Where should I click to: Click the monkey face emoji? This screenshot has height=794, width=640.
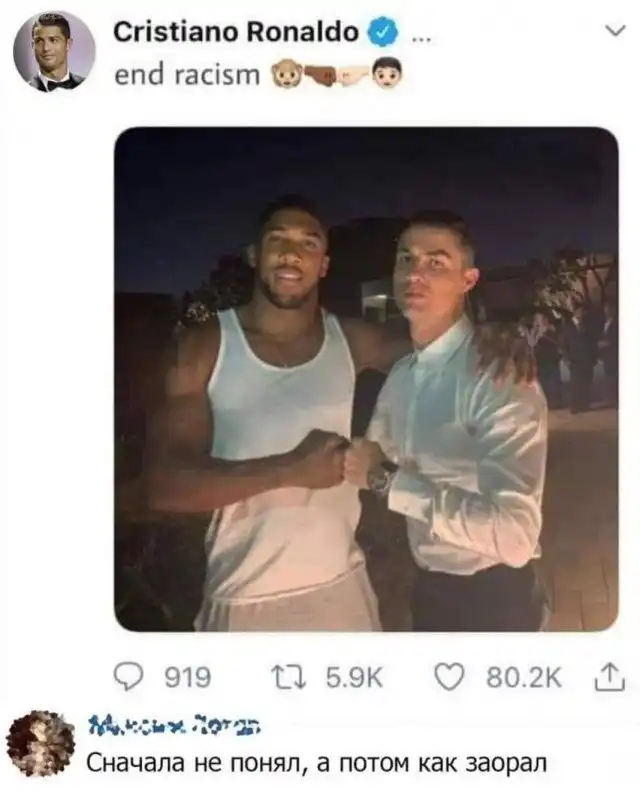288,76
